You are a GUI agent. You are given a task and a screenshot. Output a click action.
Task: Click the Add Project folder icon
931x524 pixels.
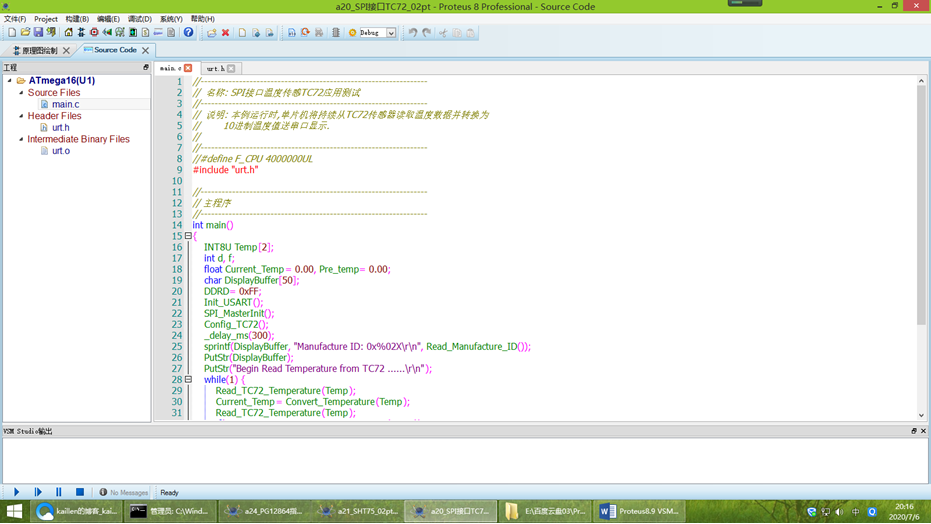pyautogui.click(x=211, y=33)
